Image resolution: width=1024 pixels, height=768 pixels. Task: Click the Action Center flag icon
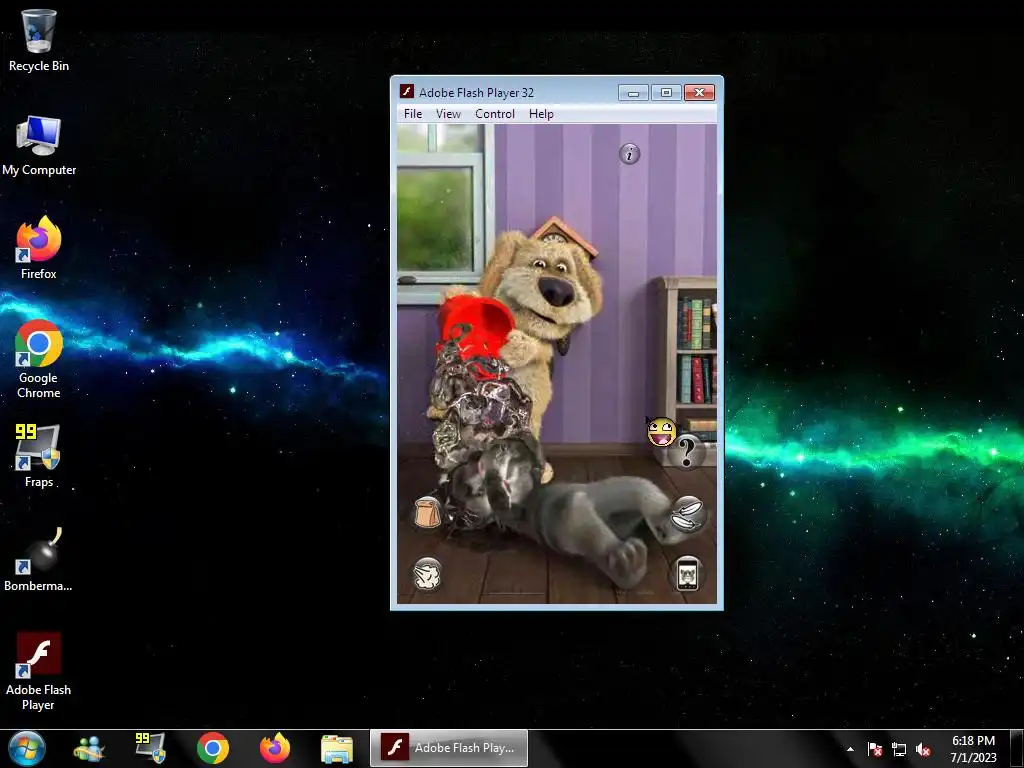pyautogui.click(x=874, y=749)
